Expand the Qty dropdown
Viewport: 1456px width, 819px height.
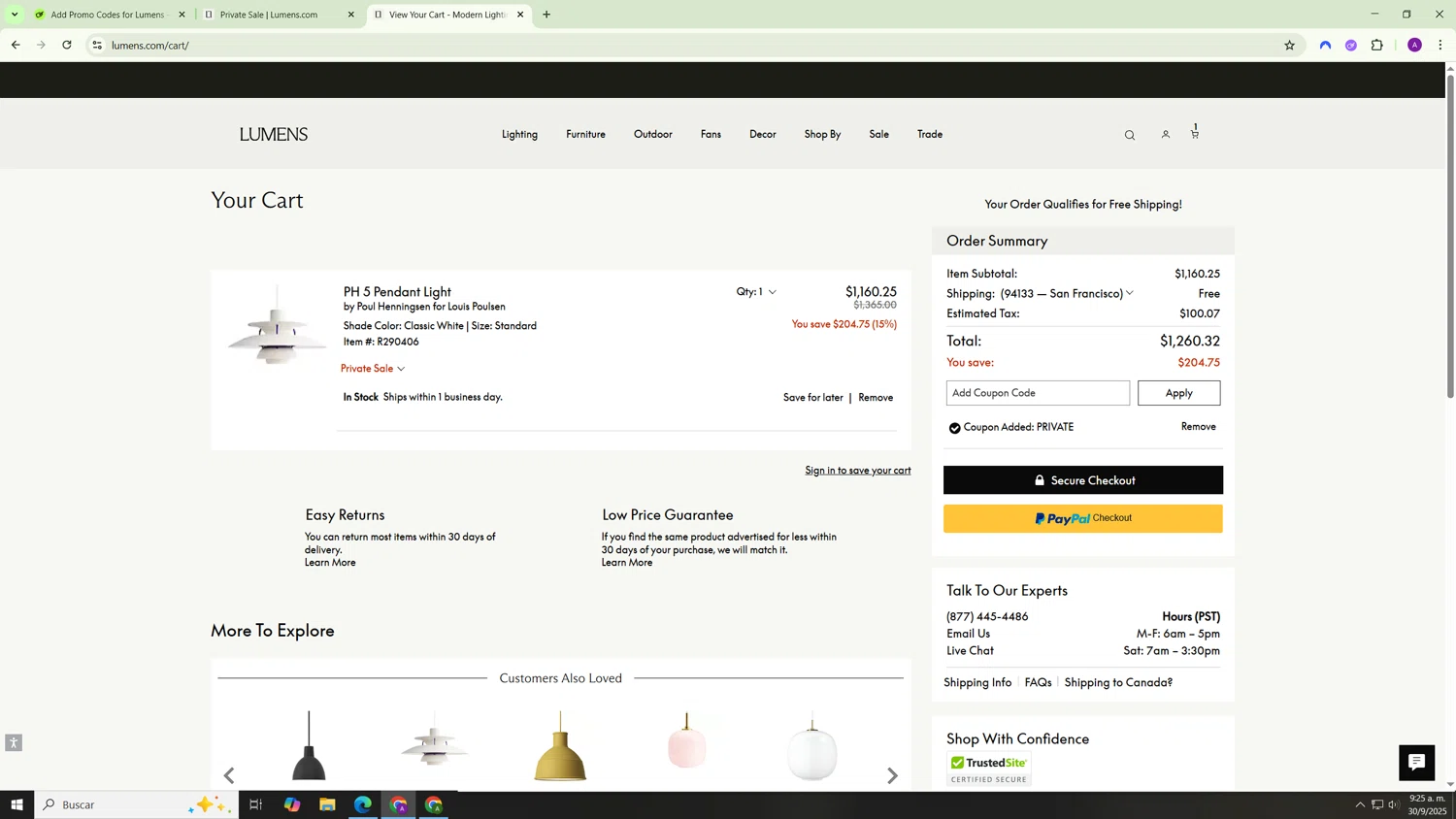pos(756,292)
